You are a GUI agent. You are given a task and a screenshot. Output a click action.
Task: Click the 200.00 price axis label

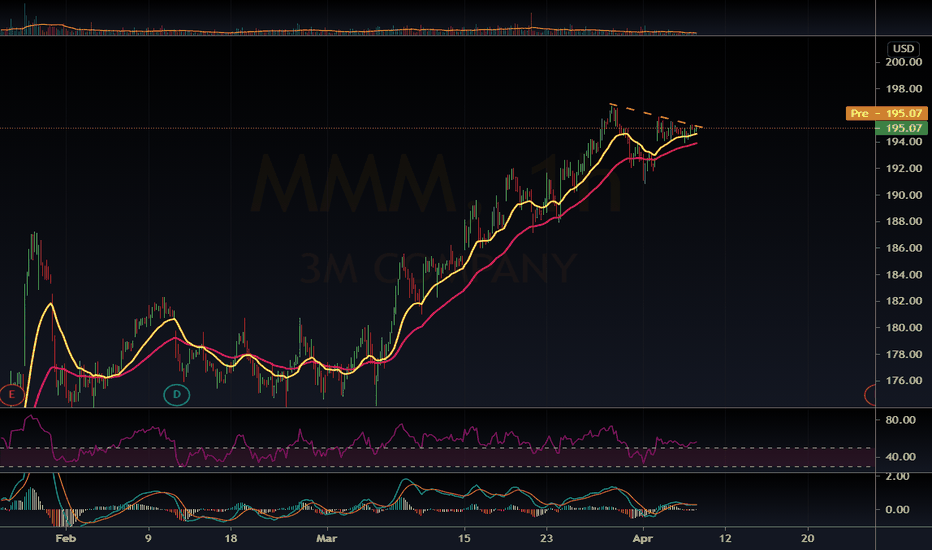coord(903,62)
